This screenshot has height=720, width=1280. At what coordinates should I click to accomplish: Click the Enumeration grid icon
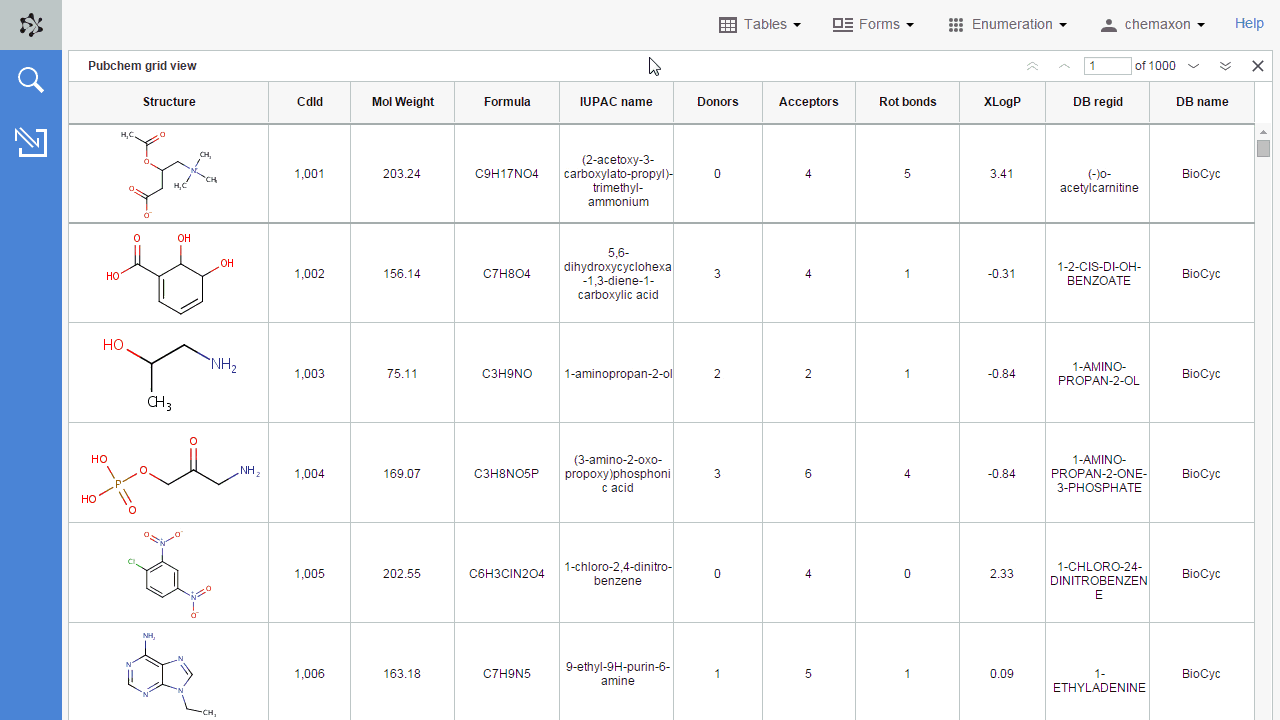[955, 25]
